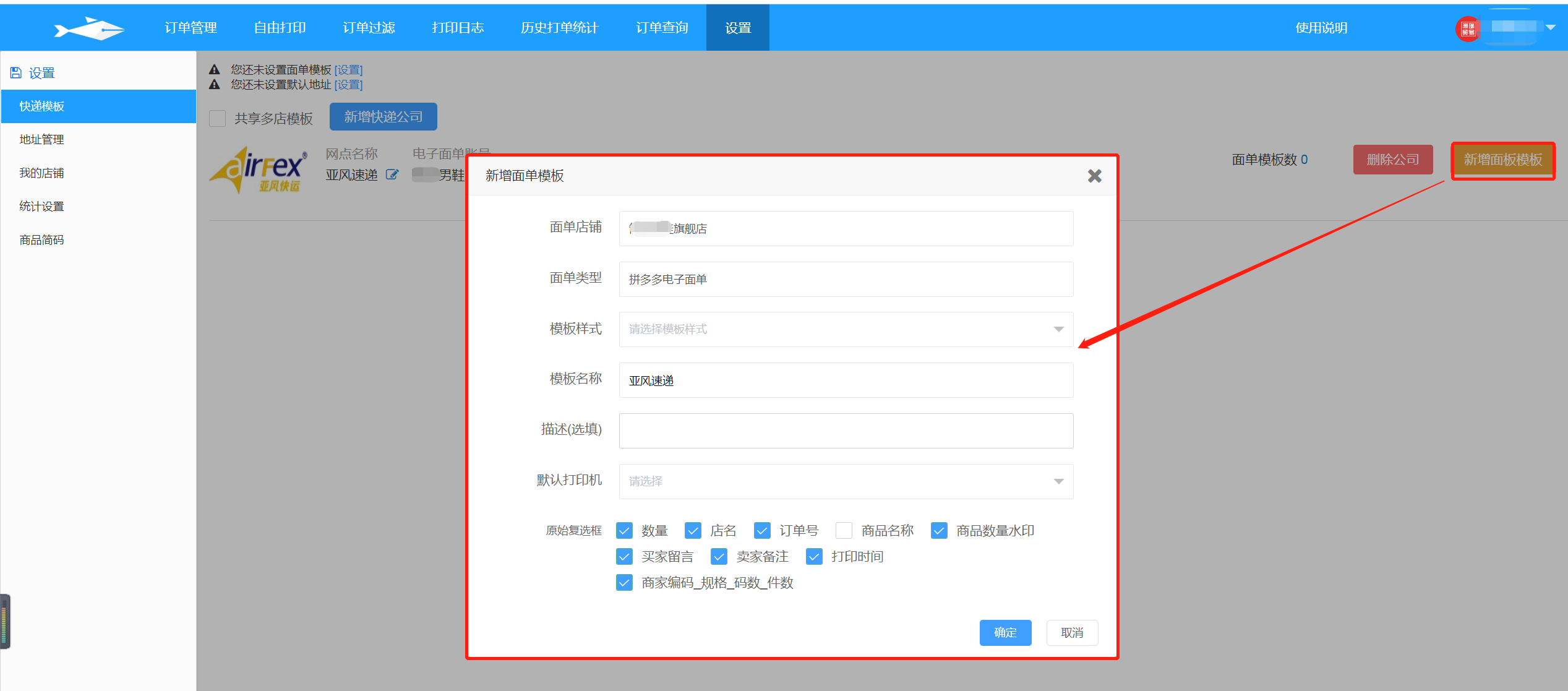The width and height of the screenshot is (1568, 691).
Task: Click the 描述(选填) input field
Action: (x=846, y=431)
